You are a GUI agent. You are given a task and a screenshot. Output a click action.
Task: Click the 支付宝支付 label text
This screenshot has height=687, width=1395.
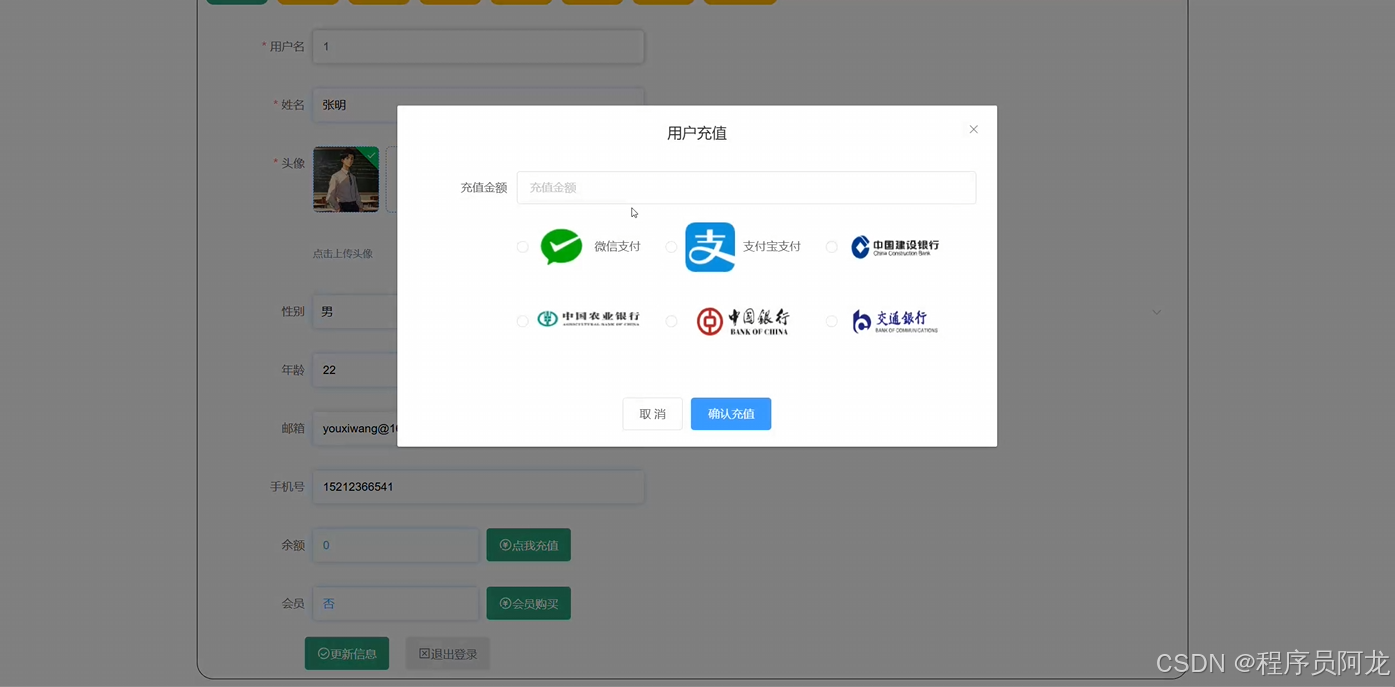tap(772, 247)
